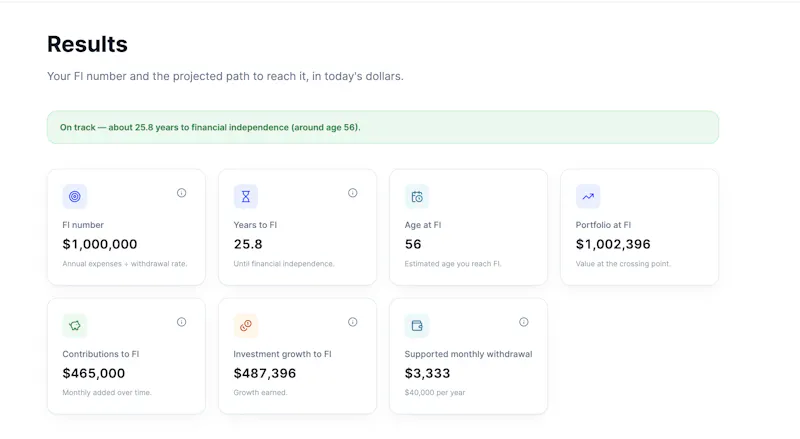Click the $465,000 contributions amount
Image resolution: width=800 pixels, height=439 pixels.
[x=94, y=374]
